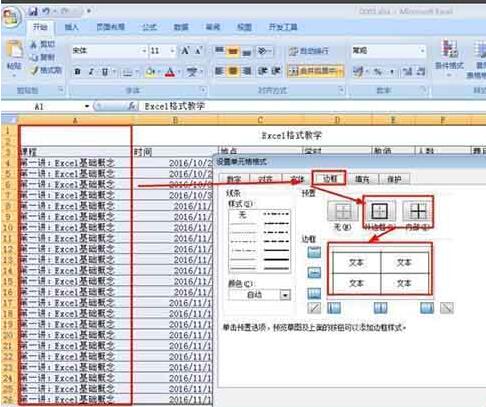
Task: Open the Alignment group dialog launcher
Action: pyautogui.click(x=341, y=90)
